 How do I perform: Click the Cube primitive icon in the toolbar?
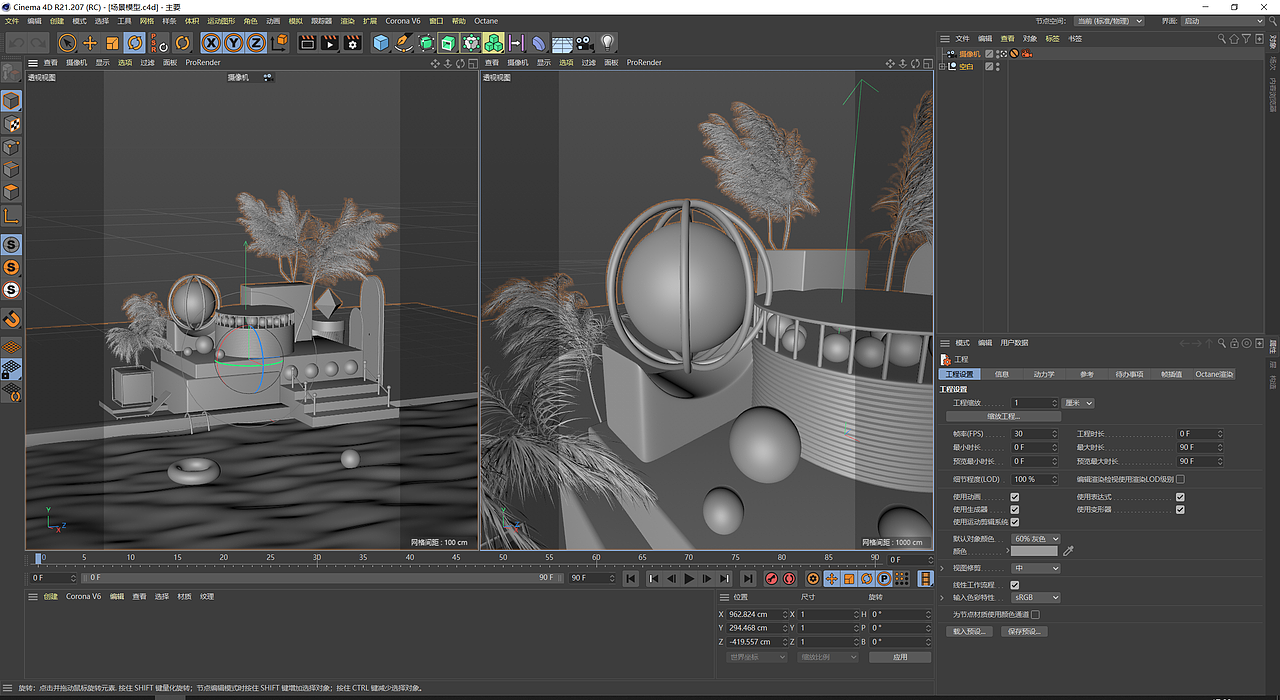click(382, 43)
